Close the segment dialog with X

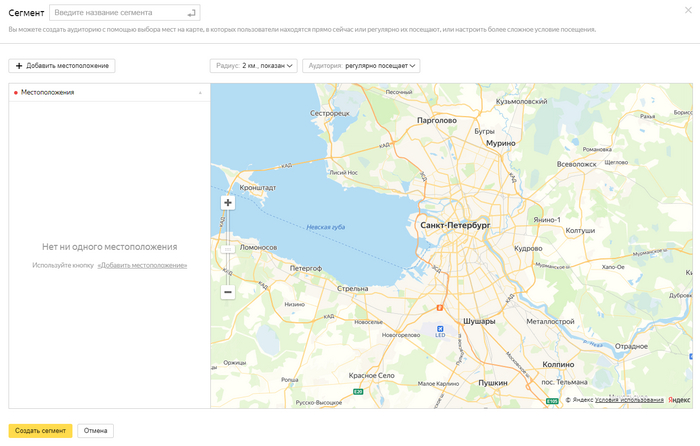(x=688, y=10)
